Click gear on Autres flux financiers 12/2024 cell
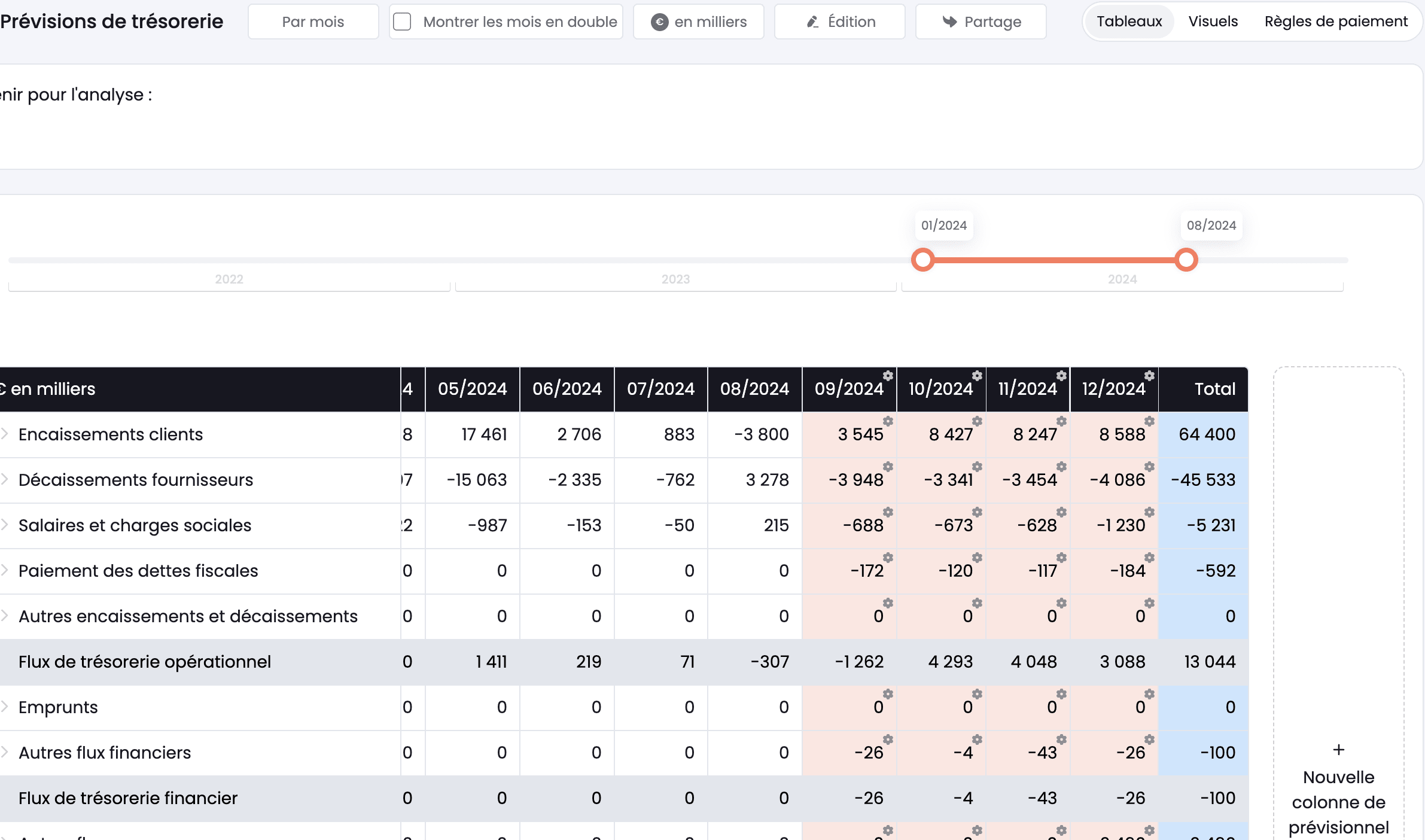The height and width of the screenshot is (840, 1425). pos(1149,739)
